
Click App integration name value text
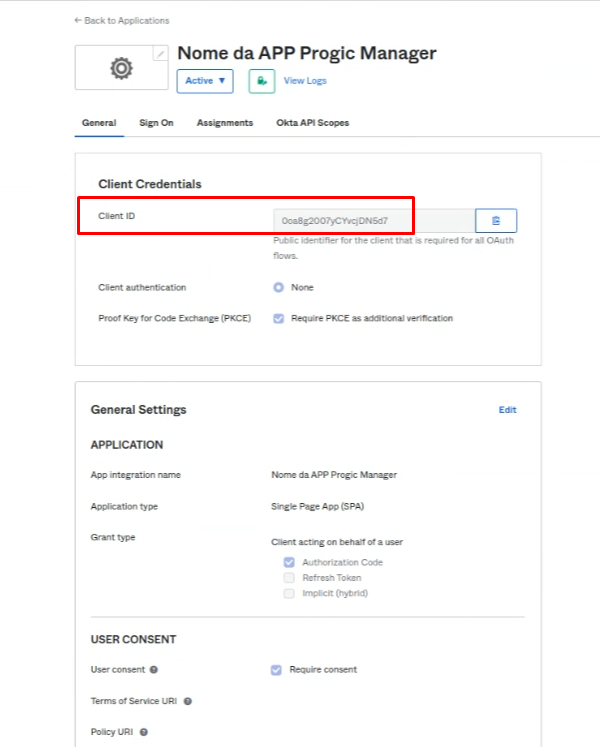click(x=334, y=475)
